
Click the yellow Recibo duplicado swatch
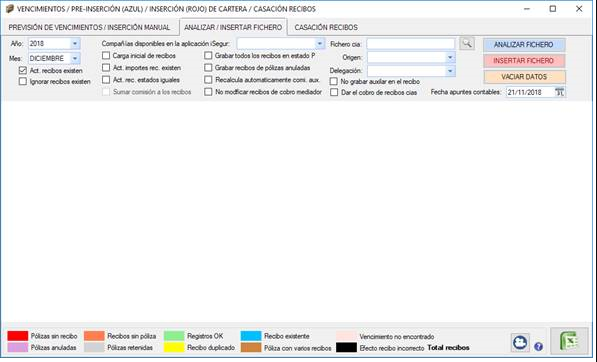tap(174, 347)
